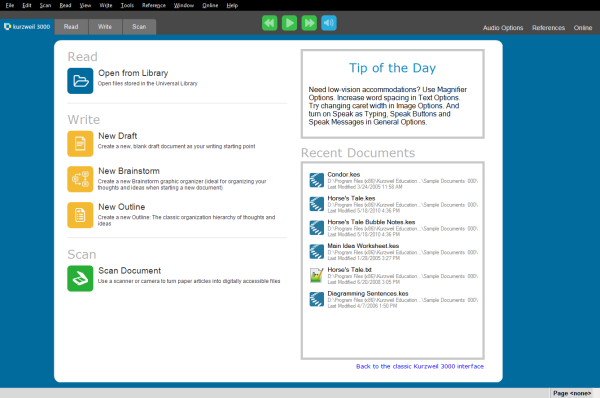Open the View menu
Viewport: 600px width, 398px height.
tap(85, 5)
